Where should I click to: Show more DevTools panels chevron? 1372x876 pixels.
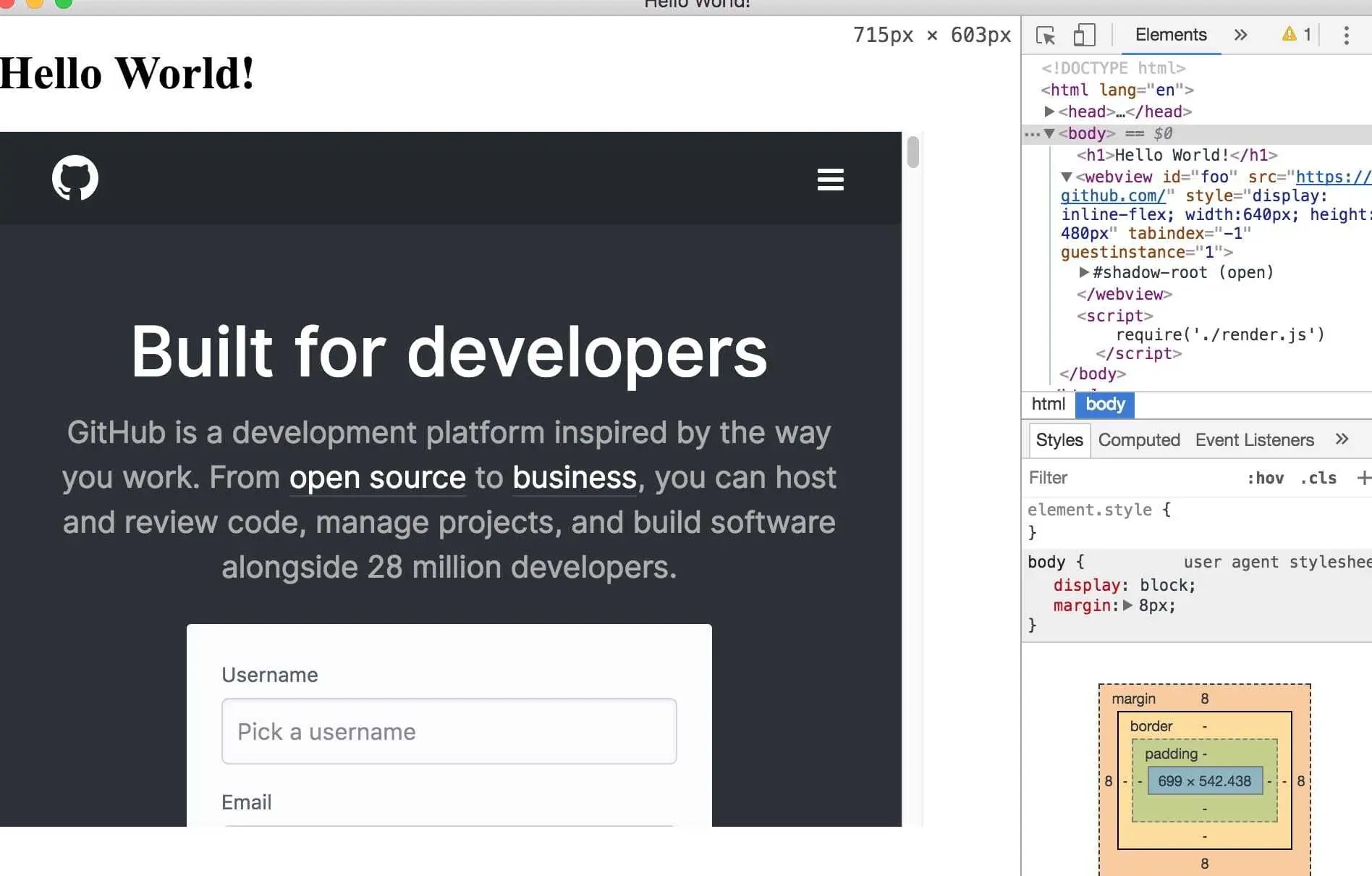[x=1240, y=35]
